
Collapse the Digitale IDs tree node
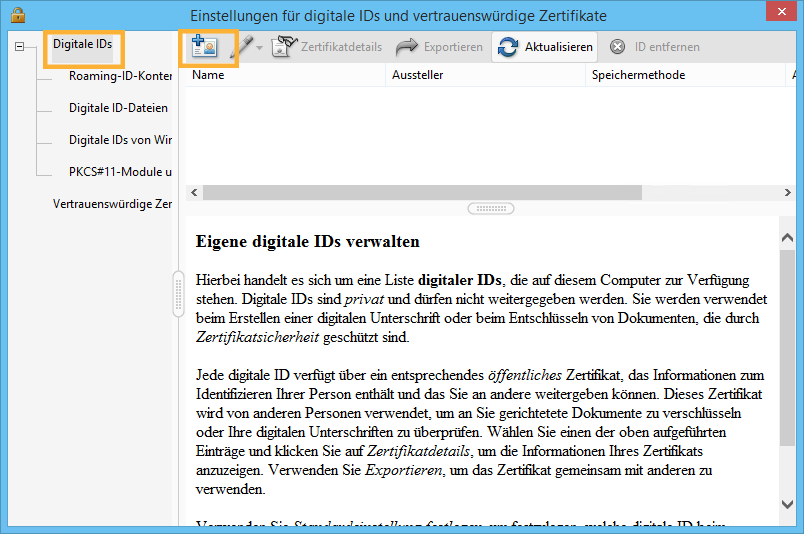pos(19,47)
